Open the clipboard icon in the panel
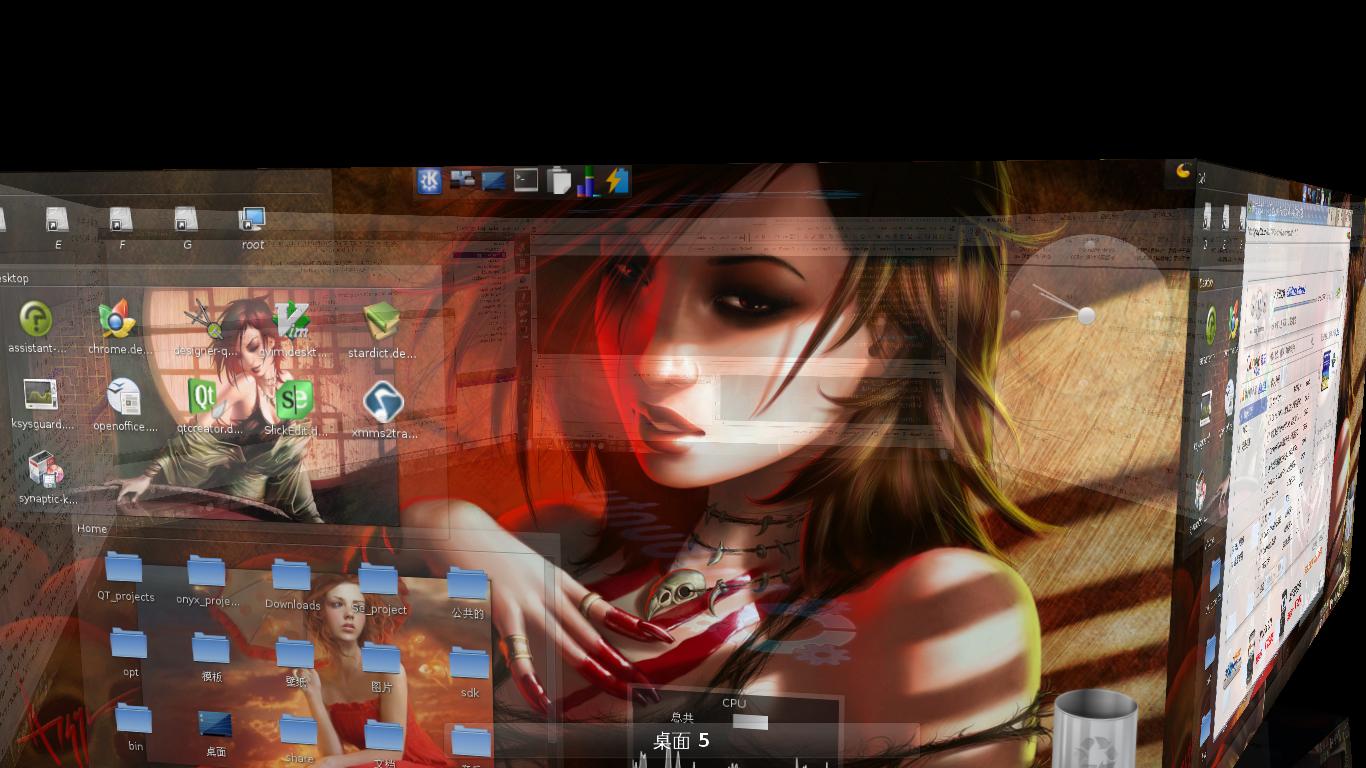This screenshot has width=1366, height=768. [x=559, y=181]
